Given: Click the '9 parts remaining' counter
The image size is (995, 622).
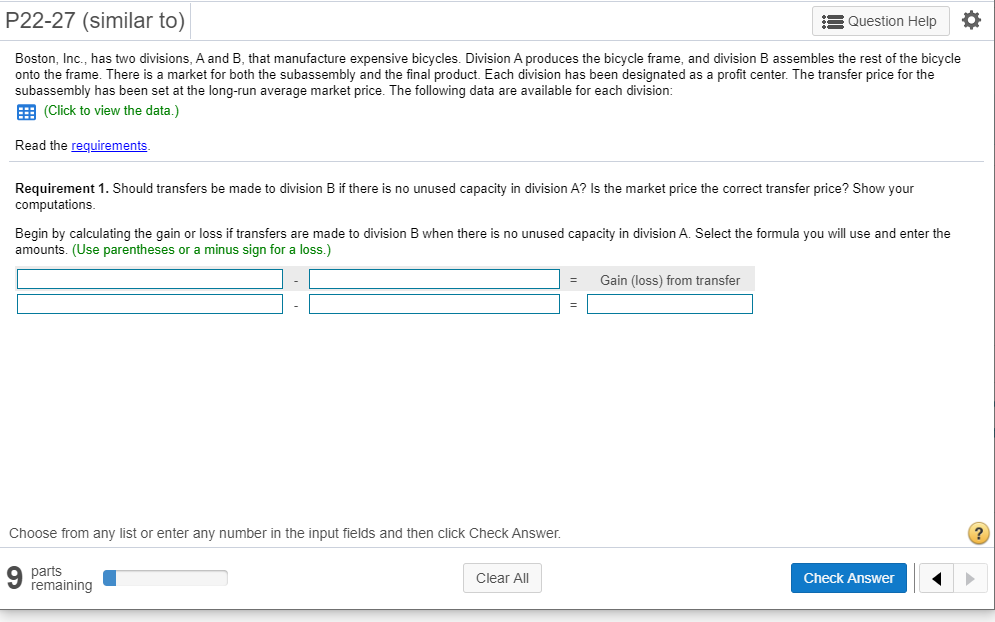Looking at the screenshot, I should 49,578.
